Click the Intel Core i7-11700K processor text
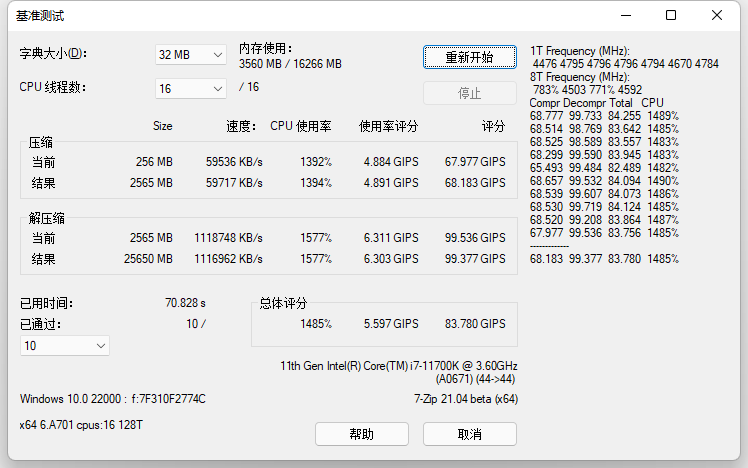The image size is (748, 468). tap(398, 366)
